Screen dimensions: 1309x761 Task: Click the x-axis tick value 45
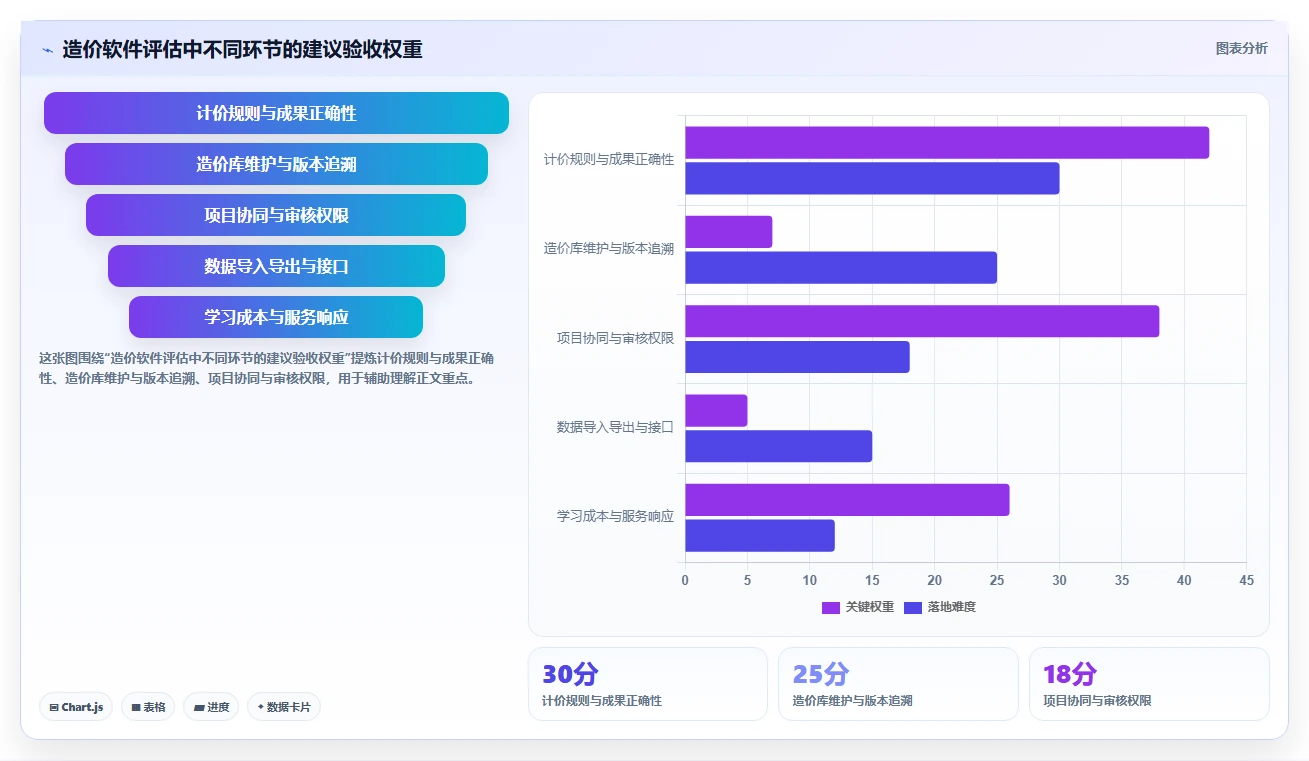pos(1246,580)
